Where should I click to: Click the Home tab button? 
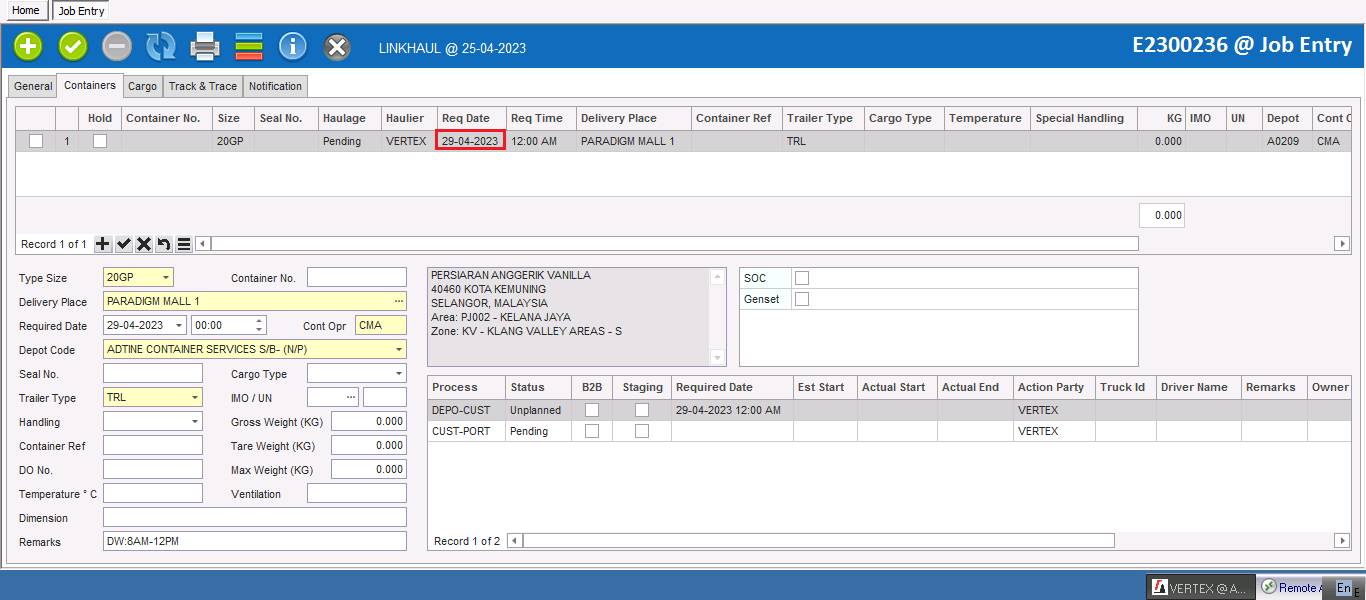click(x=26, y=10)
